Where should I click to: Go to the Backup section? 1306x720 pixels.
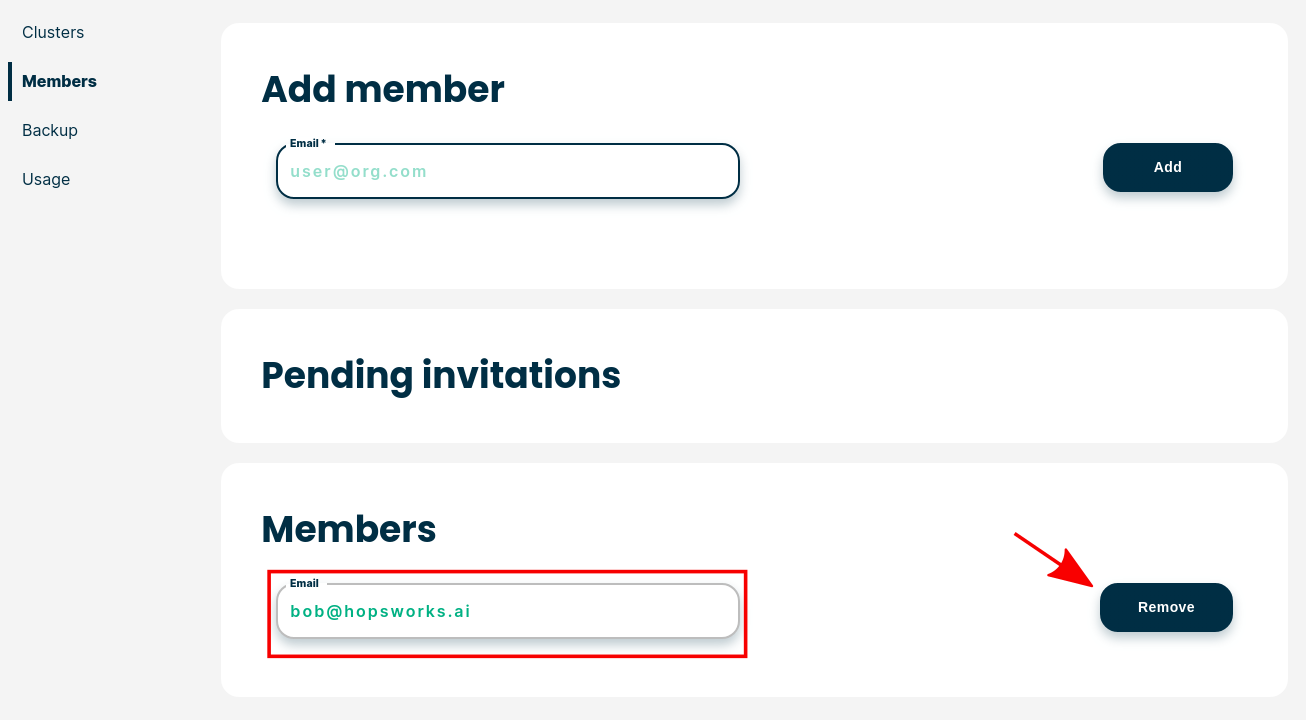(x=50, y=130)
